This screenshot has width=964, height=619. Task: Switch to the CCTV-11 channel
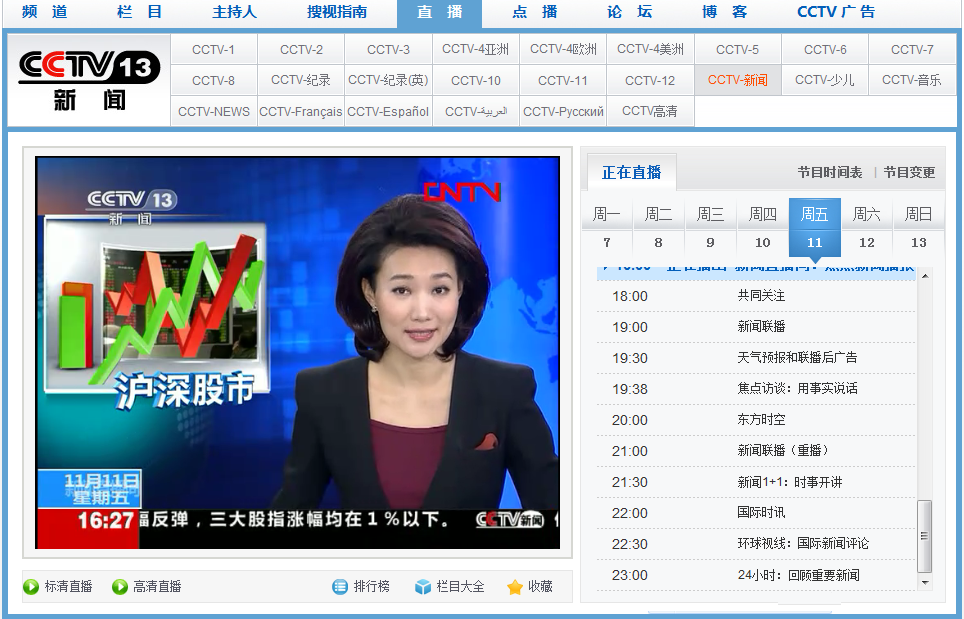[x=563, y=81]
